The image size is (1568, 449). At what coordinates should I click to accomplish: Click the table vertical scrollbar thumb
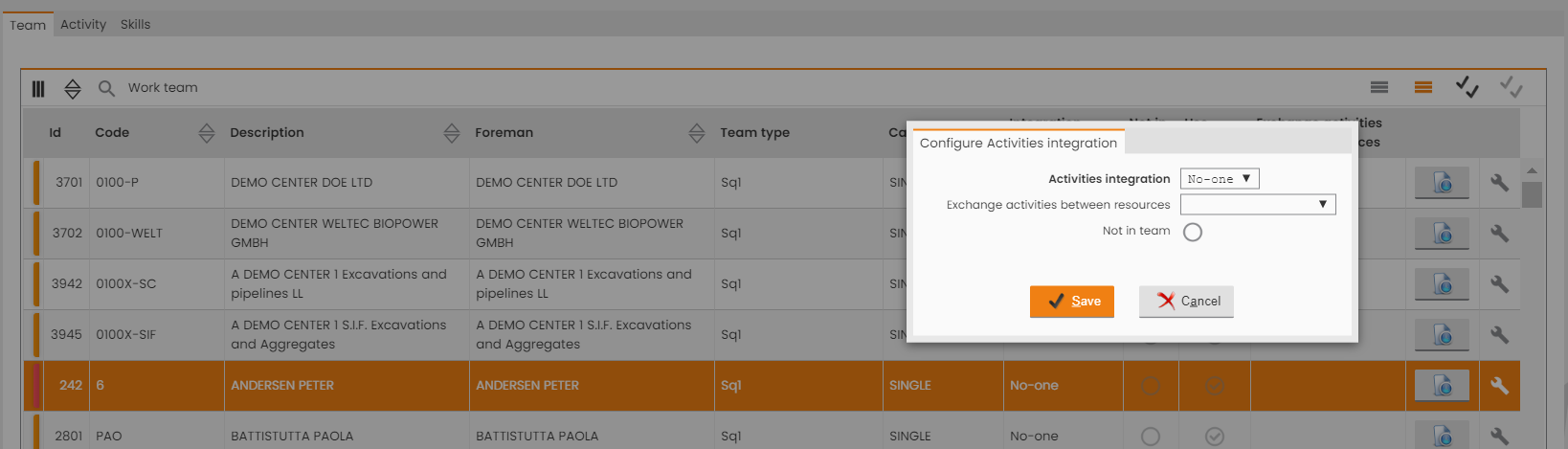click(x=1532, y=194)
